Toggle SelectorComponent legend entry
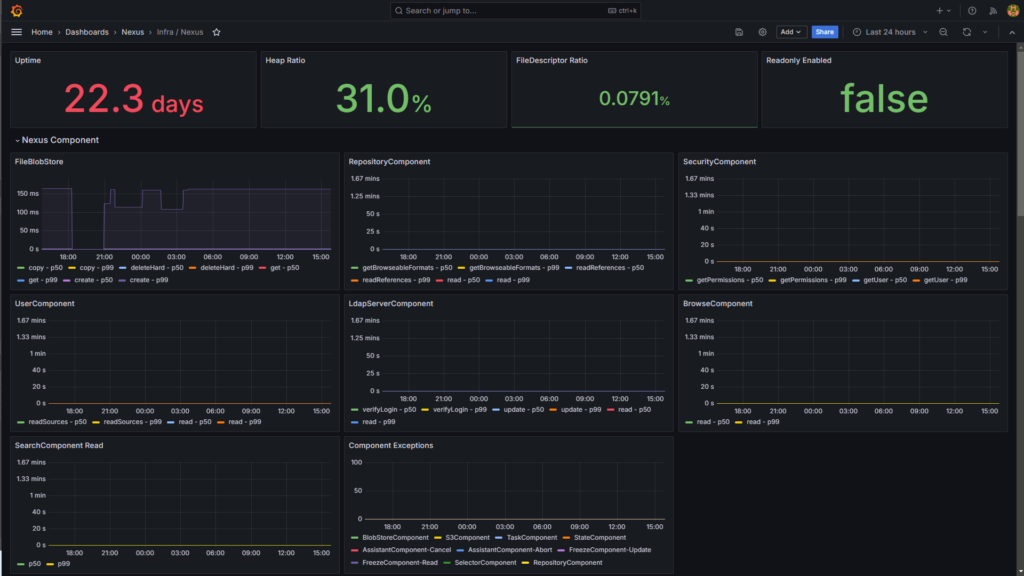 click(x=485, y=562)
